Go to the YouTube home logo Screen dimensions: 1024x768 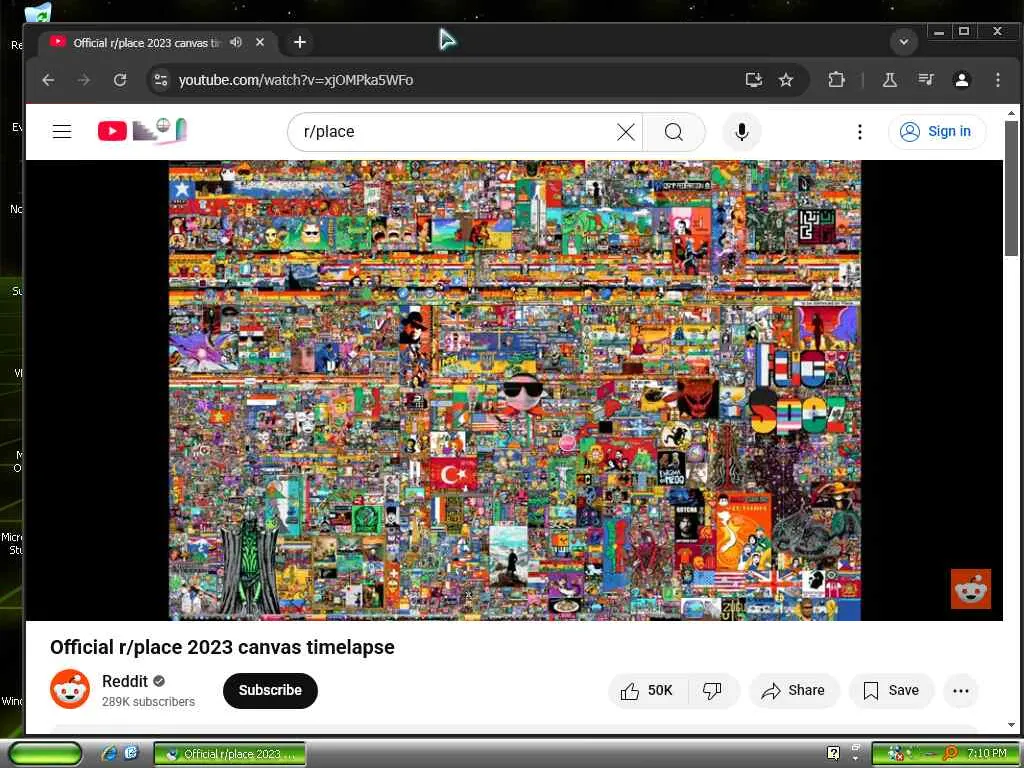pyautogui.click(x=142, y=131)
